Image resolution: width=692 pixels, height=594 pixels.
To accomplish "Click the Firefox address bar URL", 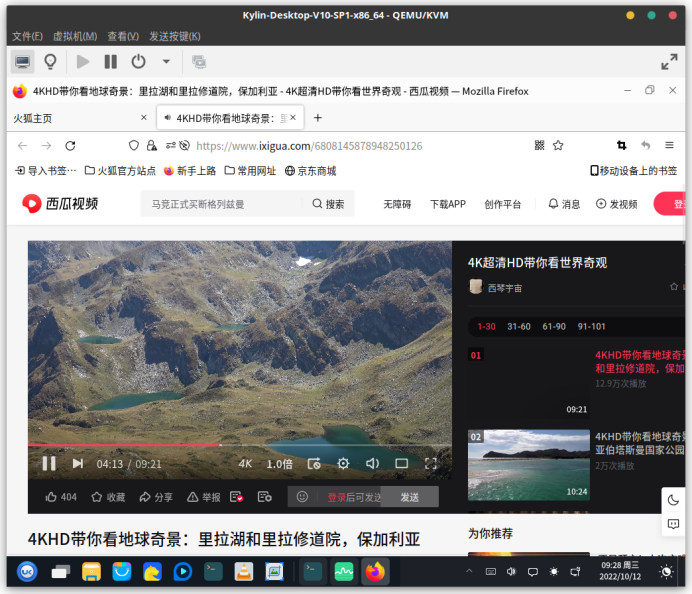I will coord(309,146).
